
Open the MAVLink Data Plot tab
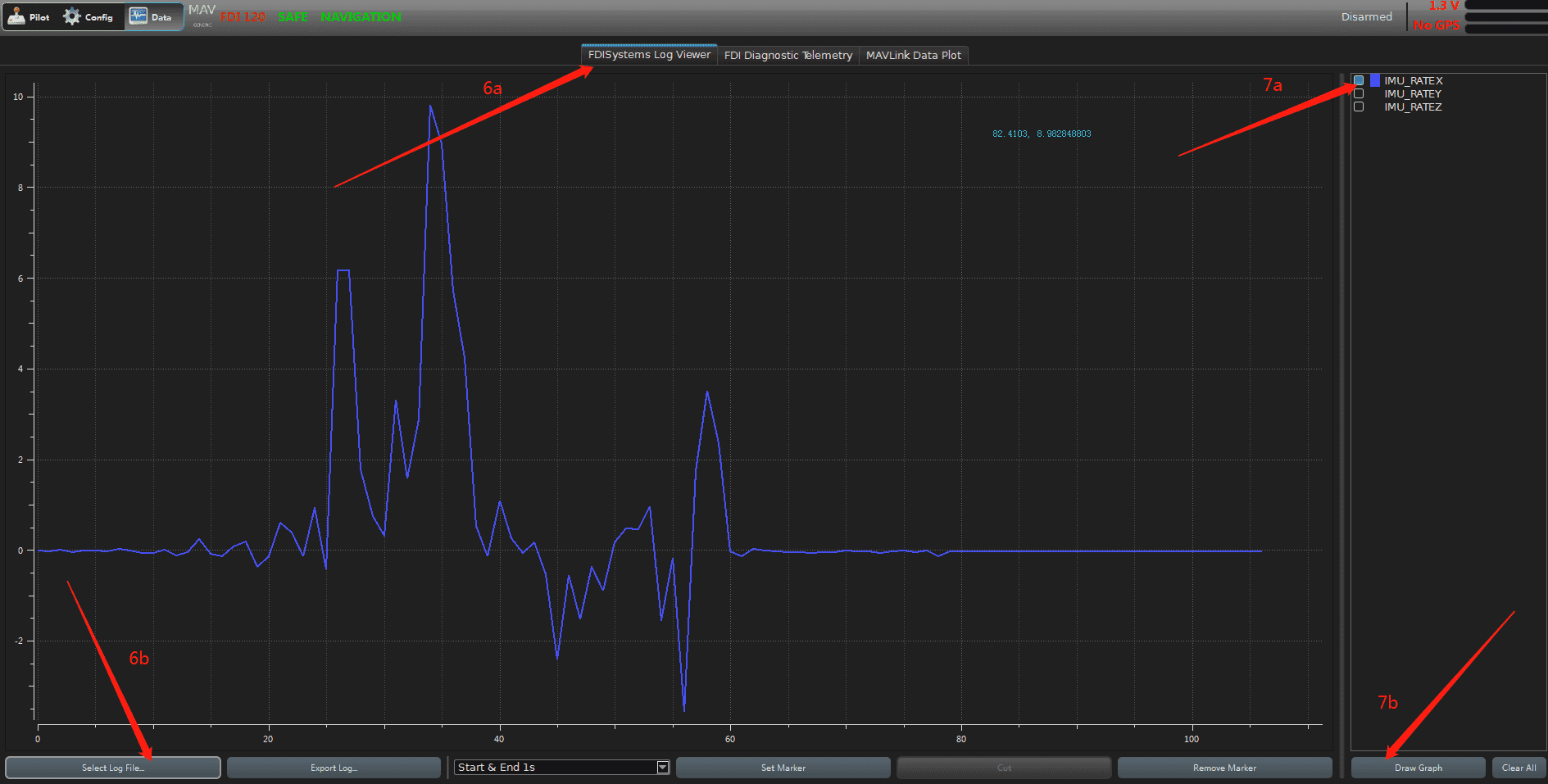point(913,56)
